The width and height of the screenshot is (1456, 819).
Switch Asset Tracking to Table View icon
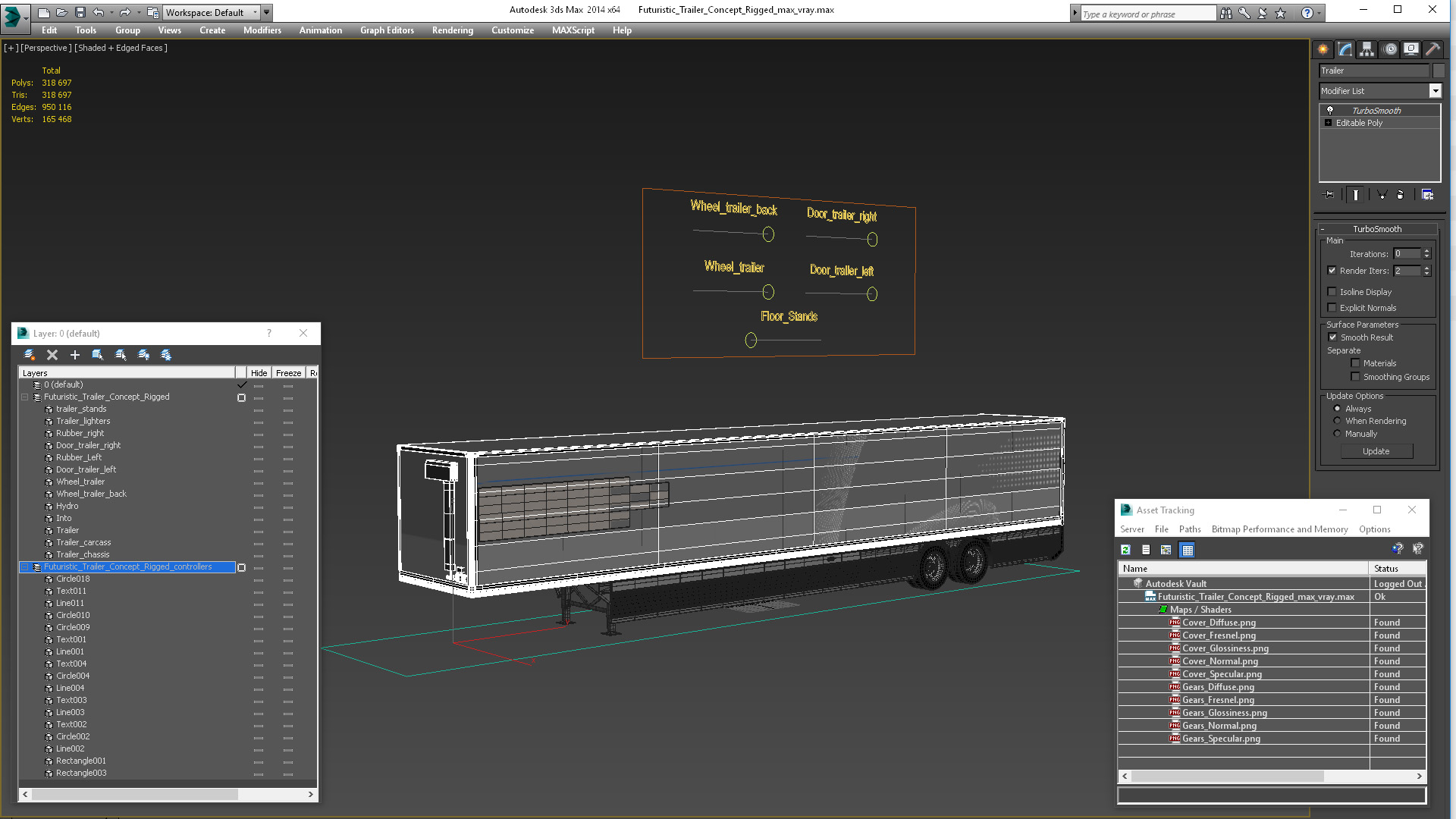point(1188,550)
